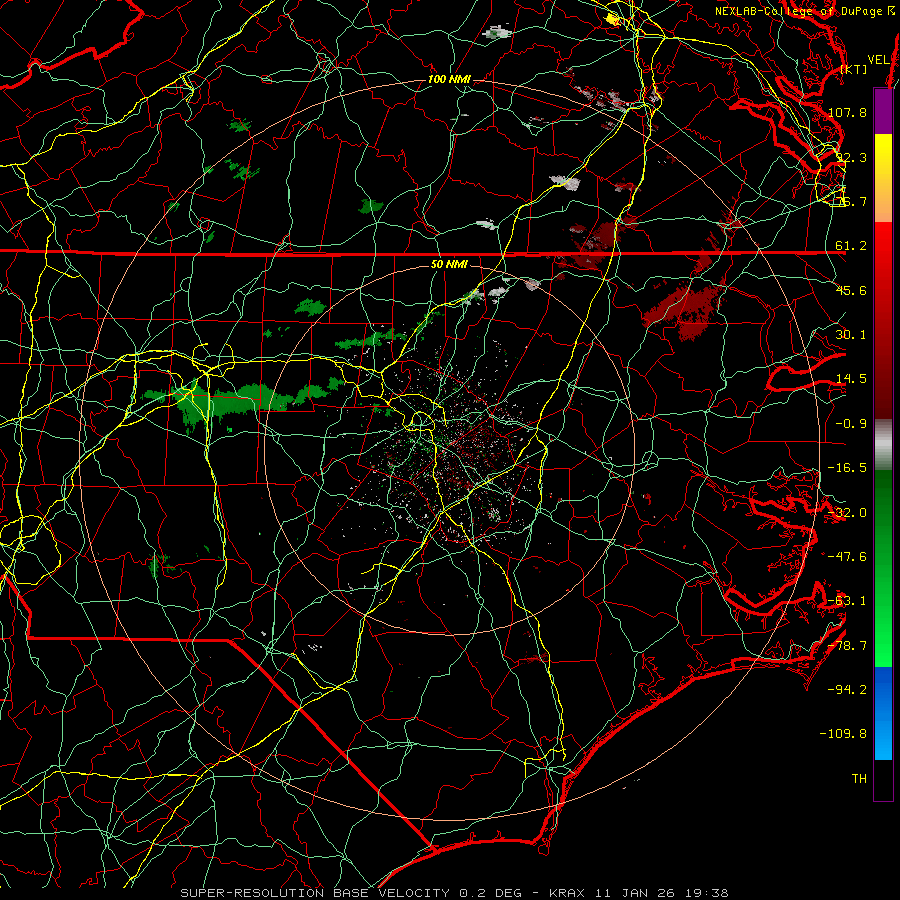
Task: Click the -78.7 velocity value
Action: click(x=848, y=646)
